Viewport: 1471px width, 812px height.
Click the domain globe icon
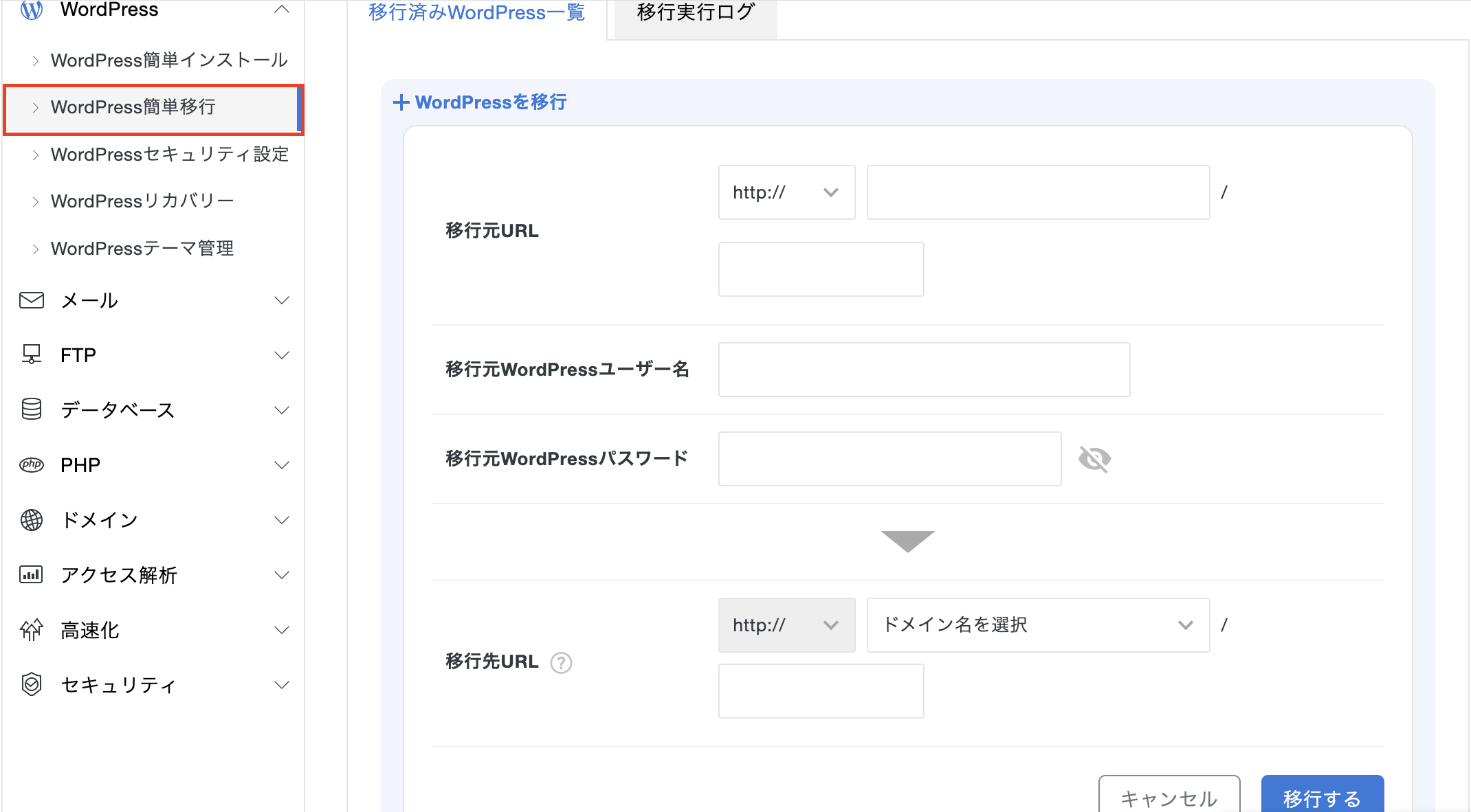32,520
